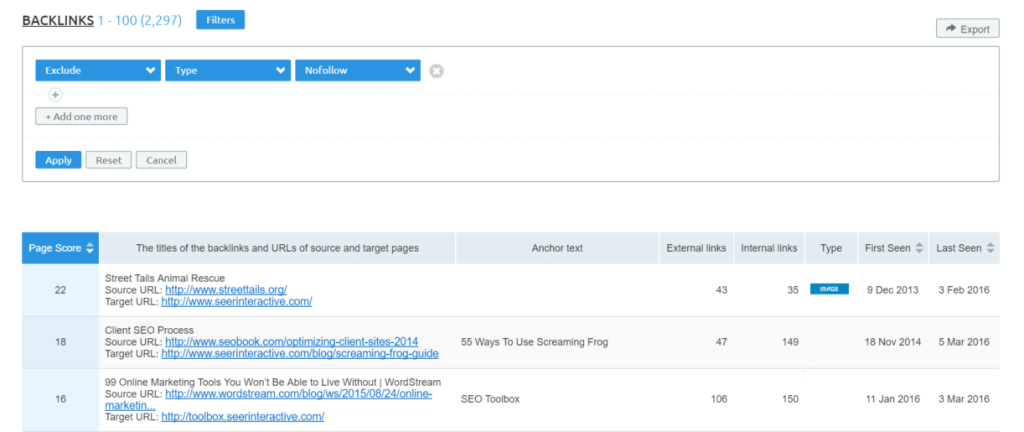Reset the filter settings

[x=108, y=160]
